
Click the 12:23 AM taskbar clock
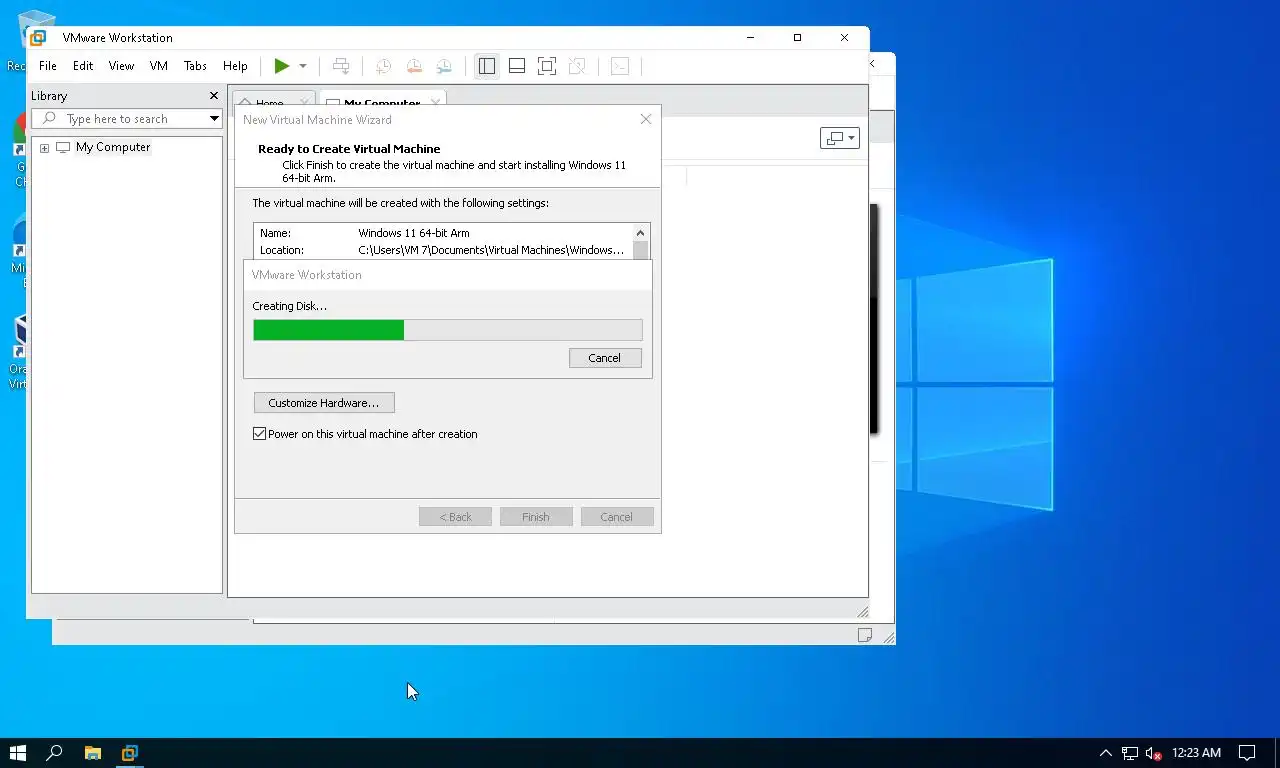1196,753
